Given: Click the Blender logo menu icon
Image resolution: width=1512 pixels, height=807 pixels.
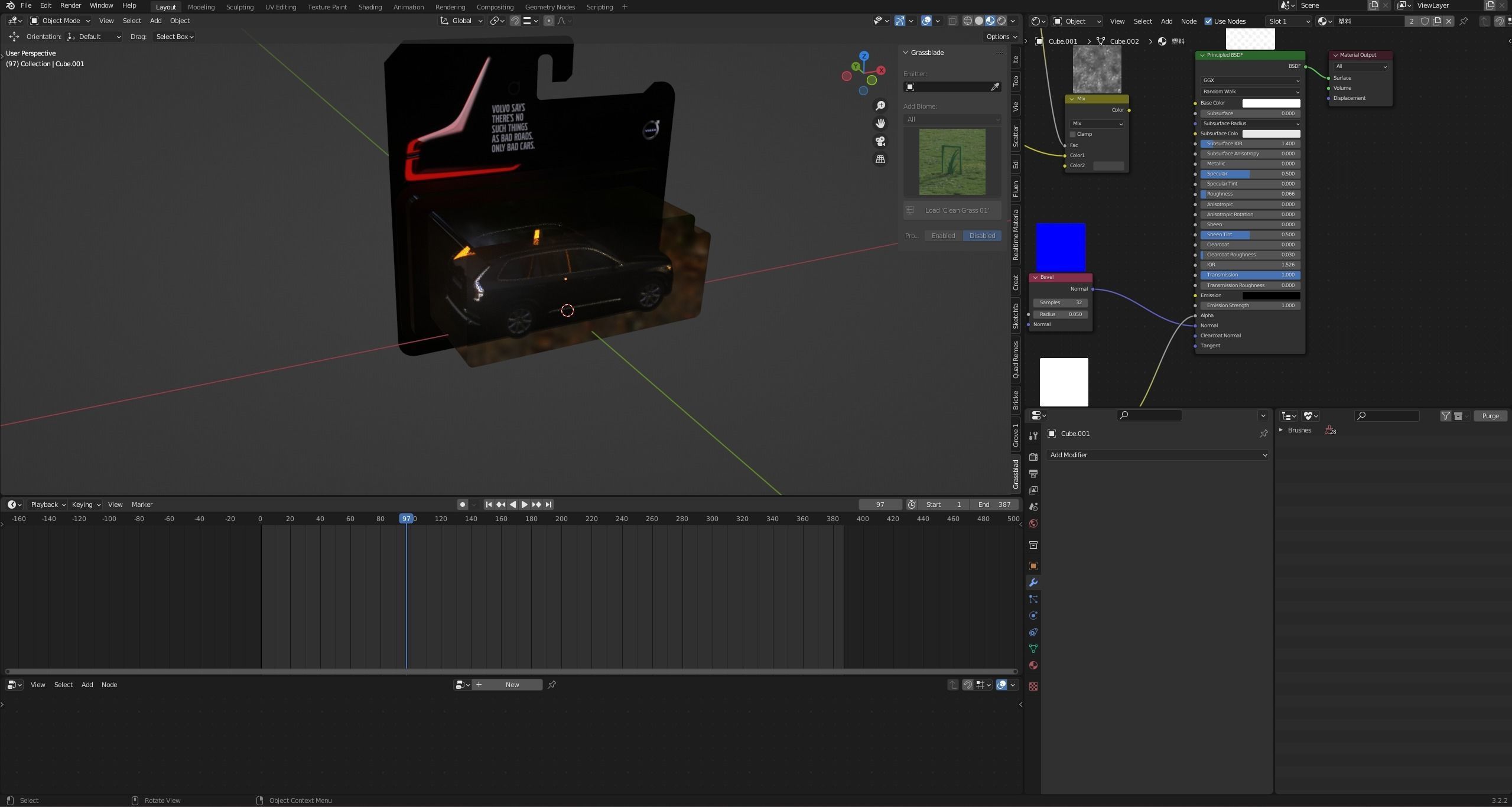Looking at the screenshot, I should [x=10, y=5].
